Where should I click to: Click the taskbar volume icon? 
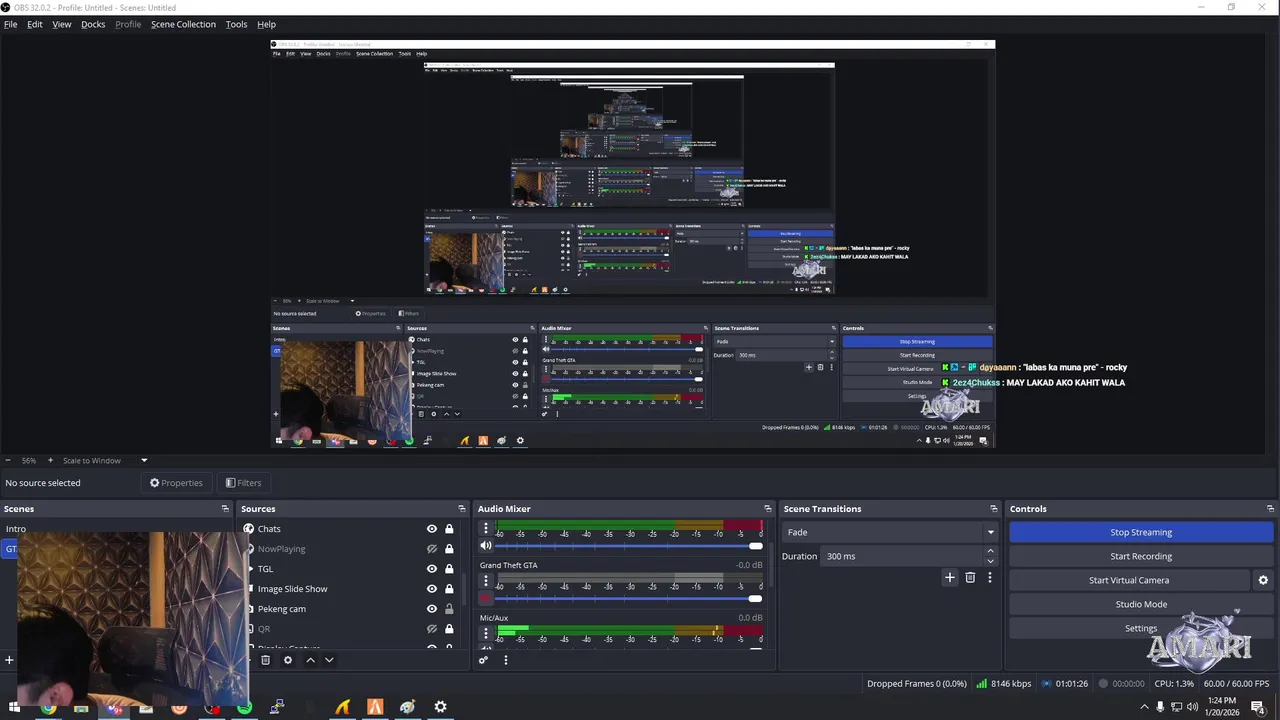(x=1192, y=707)
